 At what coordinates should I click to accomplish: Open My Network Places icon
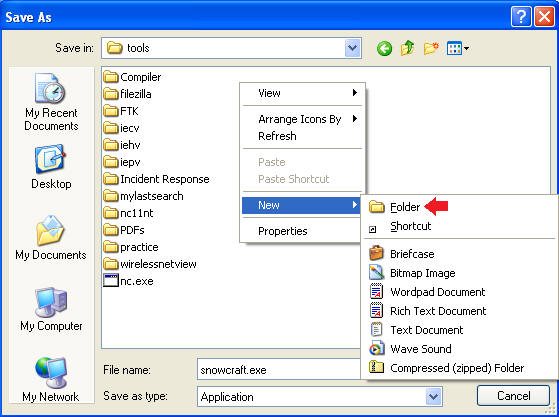click(51, 380)
